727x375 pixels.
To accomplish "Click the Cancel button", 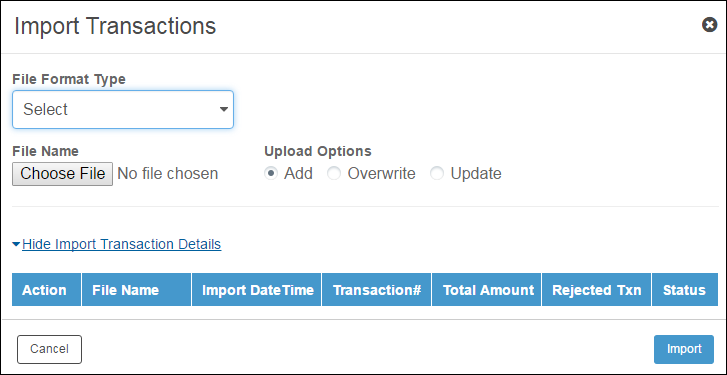I will click(50, 350).
